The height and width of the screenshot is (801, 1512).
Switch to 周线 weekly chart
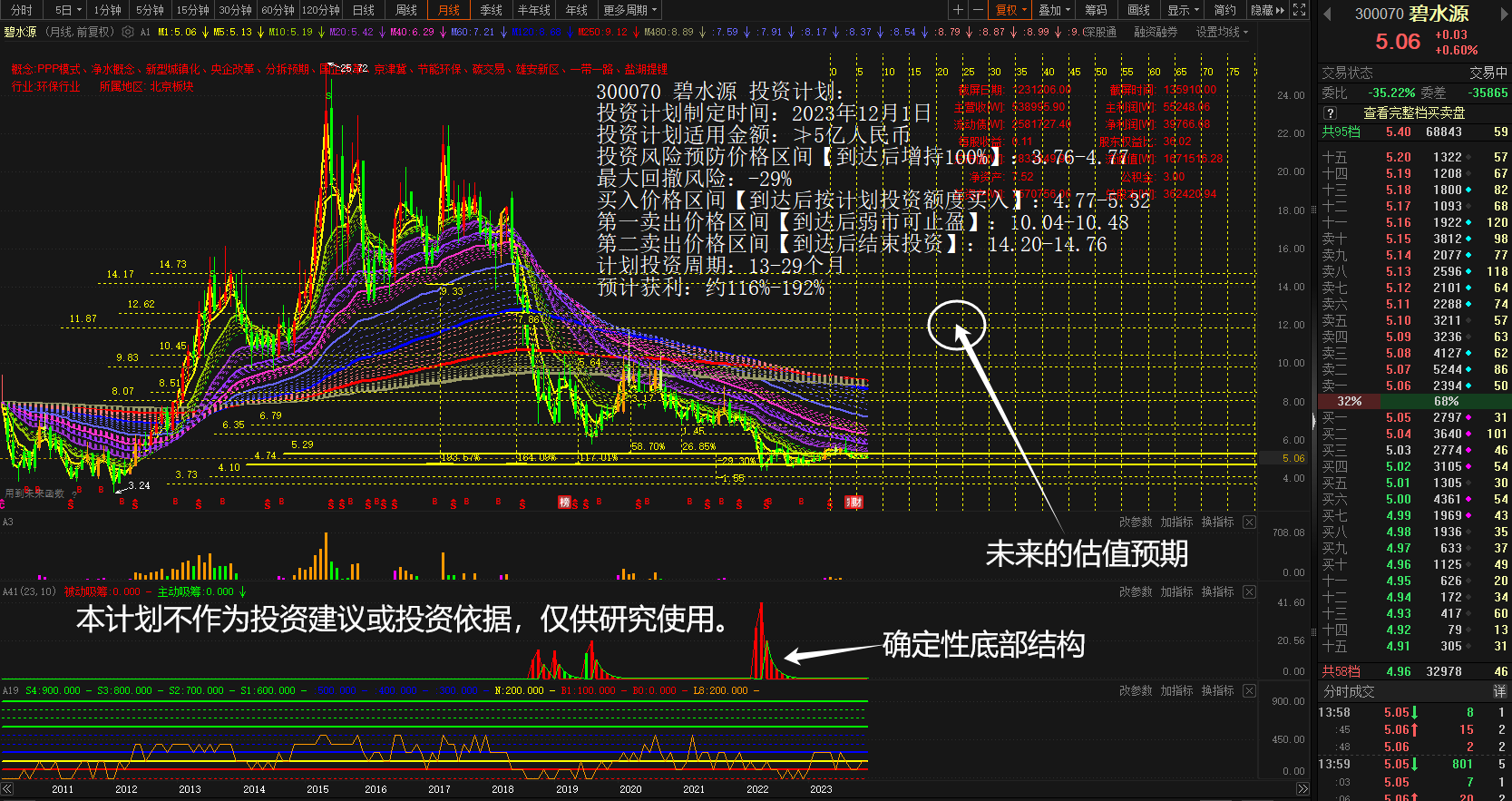[406, 10]
